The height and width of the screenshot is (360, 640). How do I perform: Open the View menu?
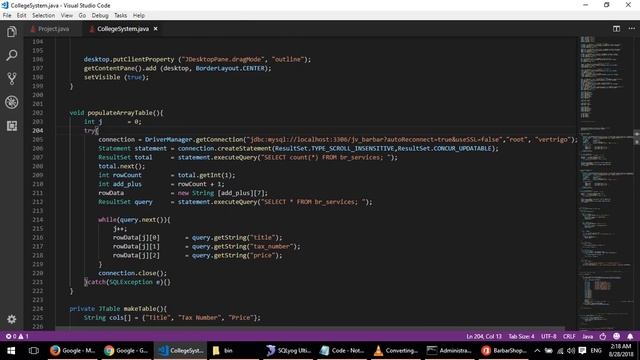pyautogui.click(x=67, y=16)
